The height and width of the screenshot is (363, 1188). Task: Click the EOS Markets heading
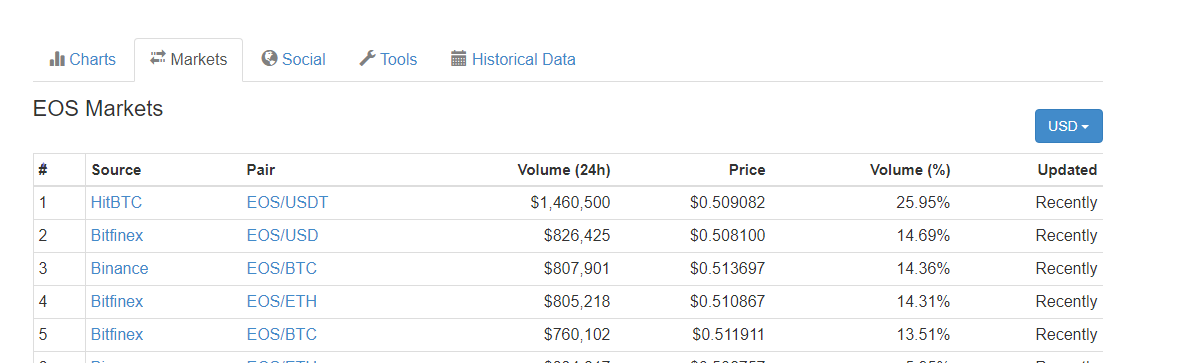[x=98, y=108]
